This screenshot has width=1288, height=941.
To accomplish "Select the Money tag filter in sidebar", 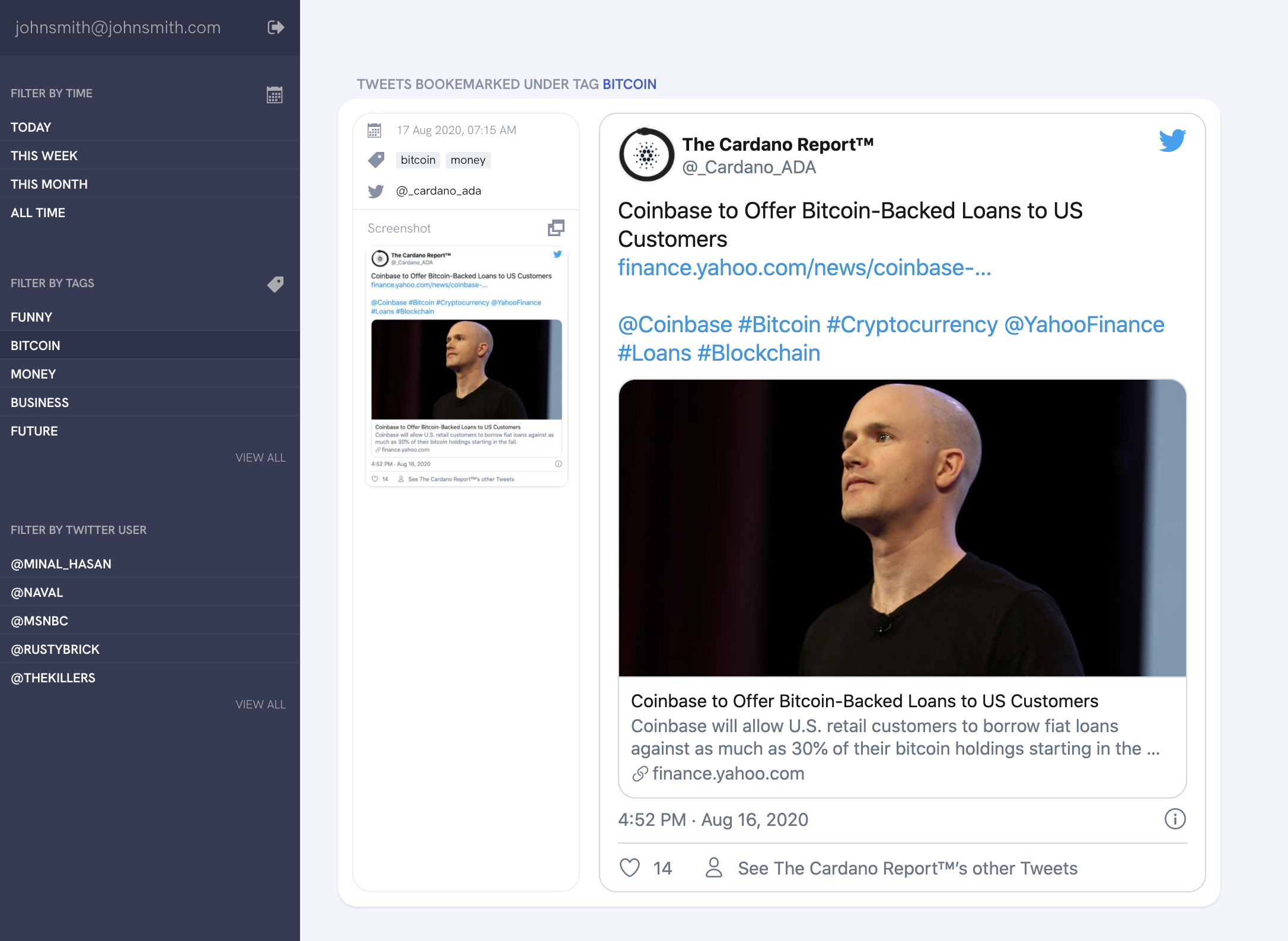I will [150, 374].
